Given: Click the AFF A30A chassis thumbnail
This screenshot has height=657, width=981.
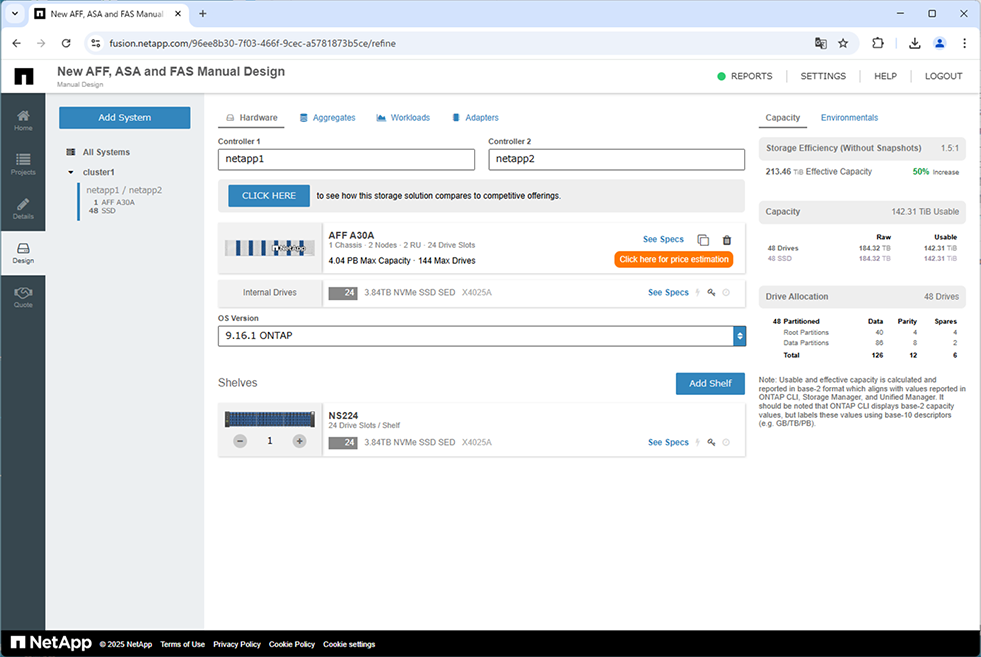Looking at the screenshot, I should [270, 248].
